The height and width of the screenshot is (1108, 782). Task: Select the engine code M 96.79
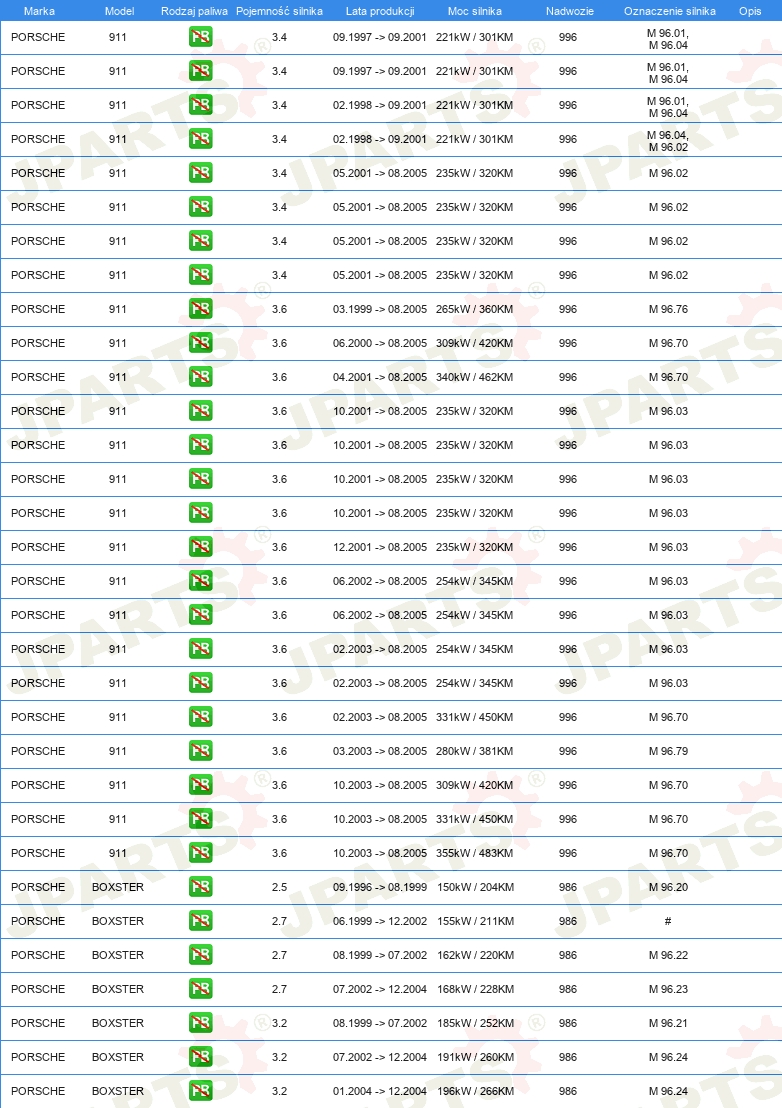pos(668,751)
